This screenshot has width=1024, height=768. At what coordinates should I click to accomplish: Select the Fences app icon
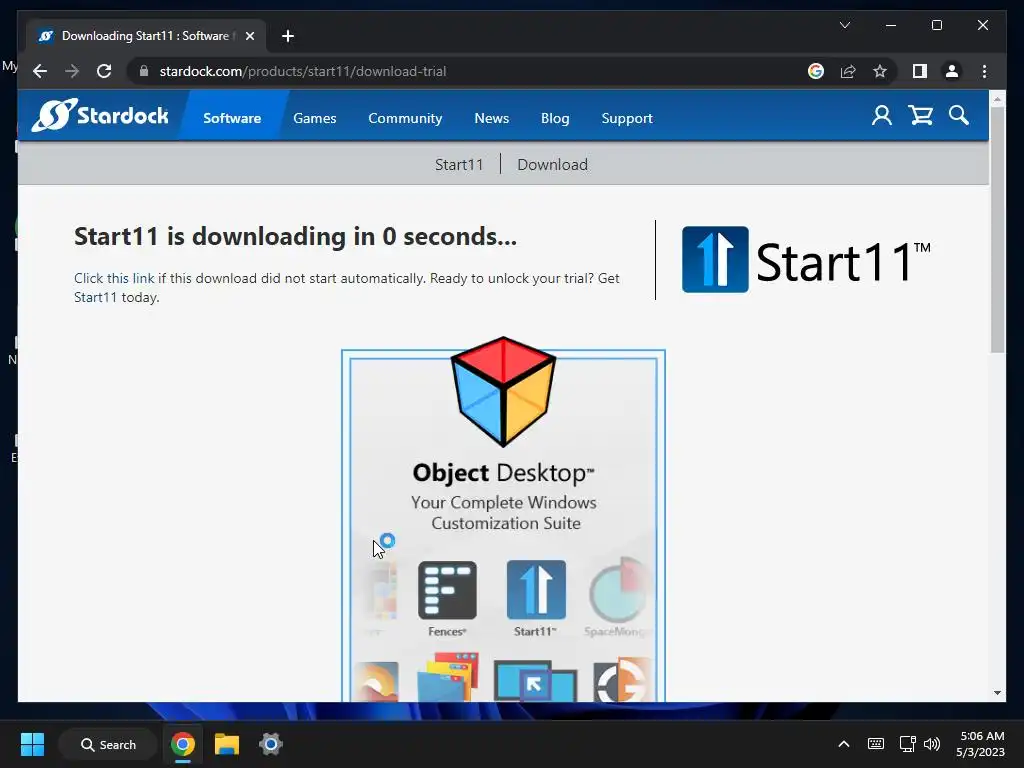[447, 590]
